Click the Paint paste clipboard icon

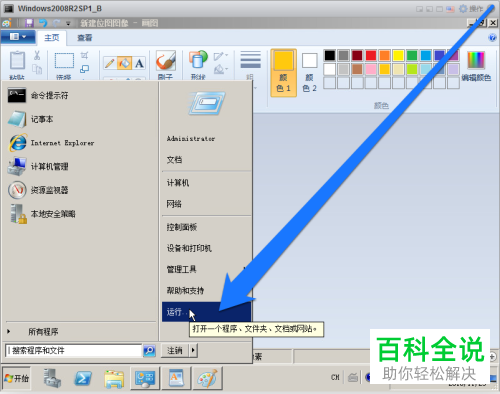tap(17, 60)
